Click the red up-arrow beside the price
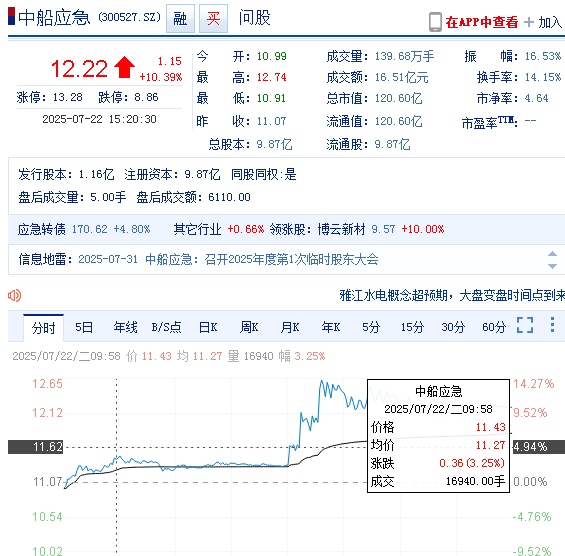This screenshot has width=565, height=556. (x=124, y=67)
